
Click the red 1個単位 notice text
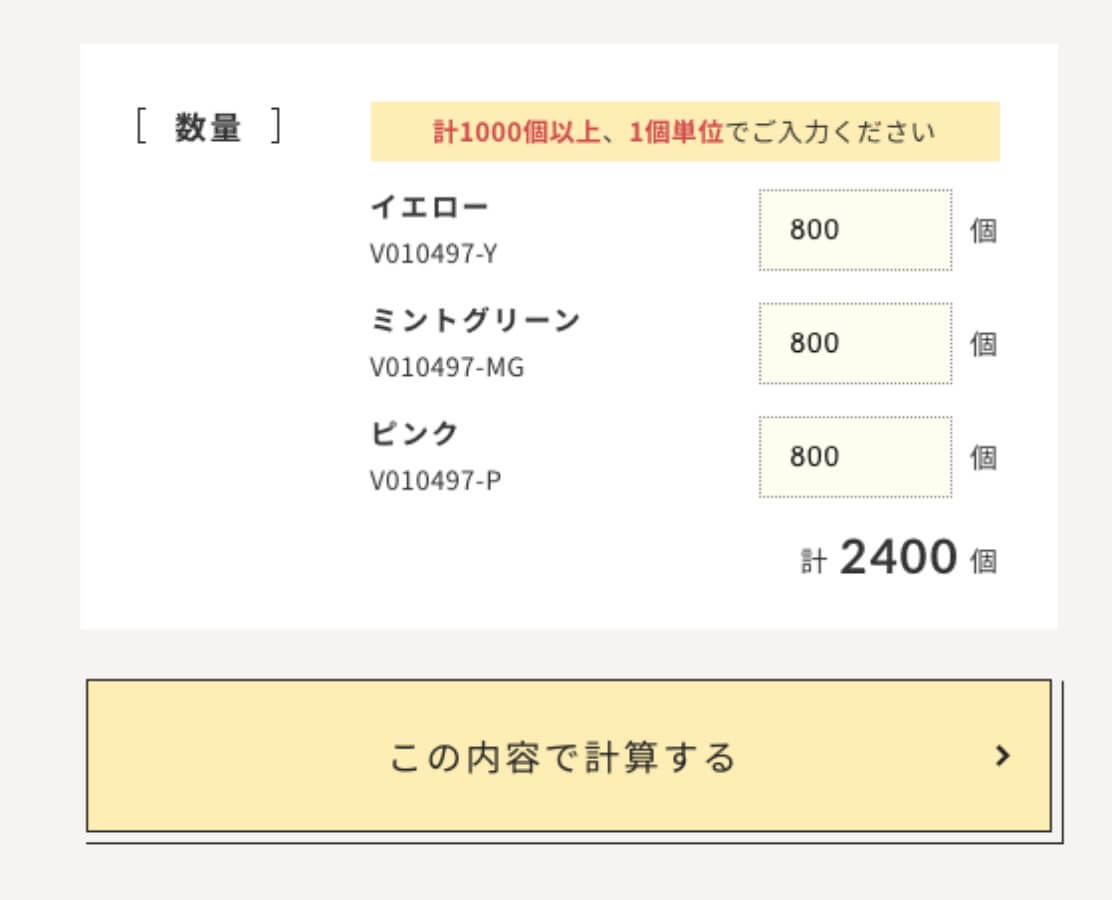point(676,132)
